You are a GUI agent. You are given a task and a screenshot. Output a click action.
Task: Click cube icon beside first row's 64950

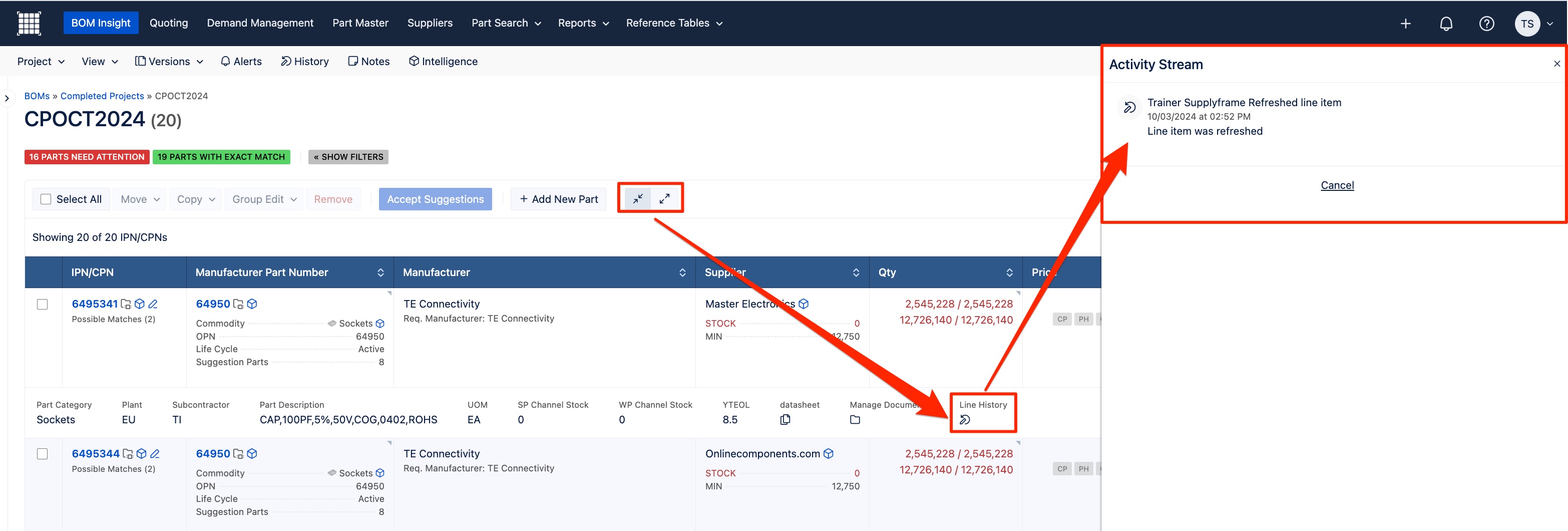[252, 304]
